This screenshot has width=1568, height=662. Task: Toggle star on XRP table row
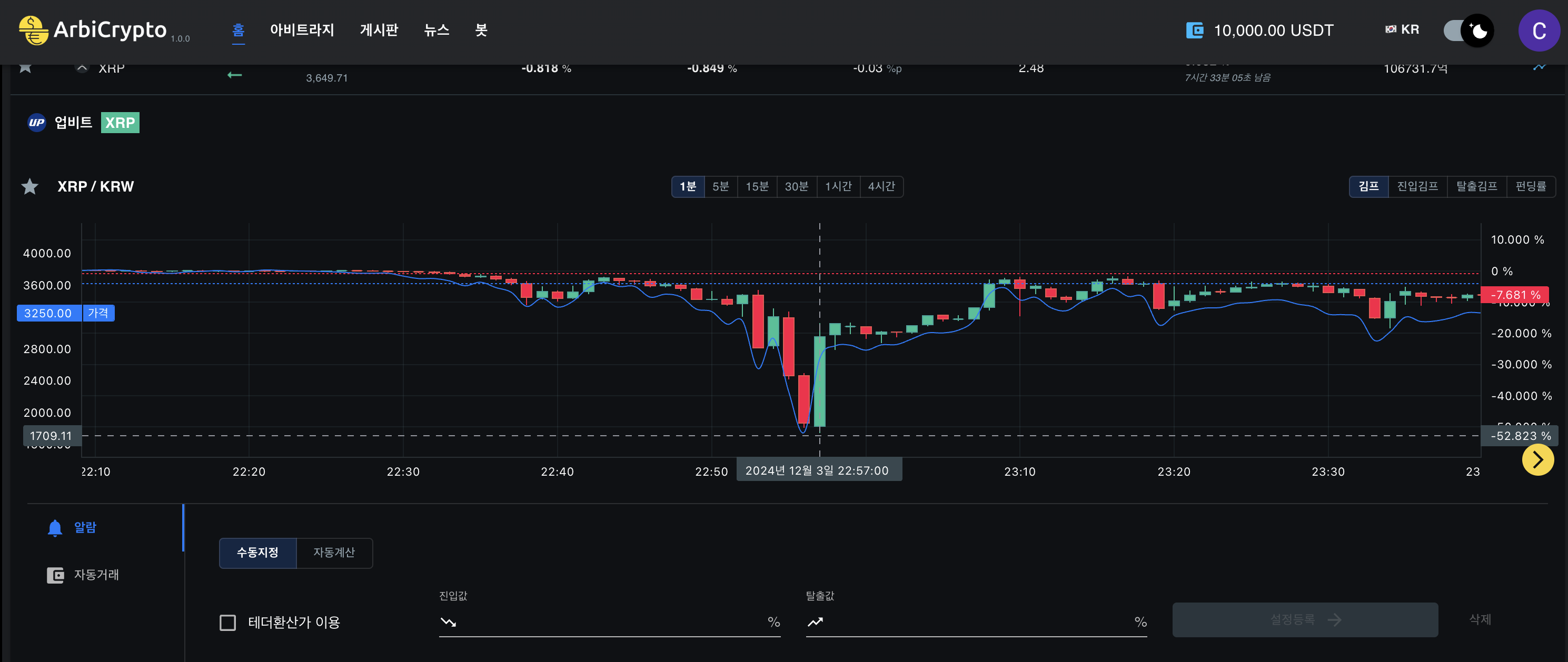coord(26,67)
